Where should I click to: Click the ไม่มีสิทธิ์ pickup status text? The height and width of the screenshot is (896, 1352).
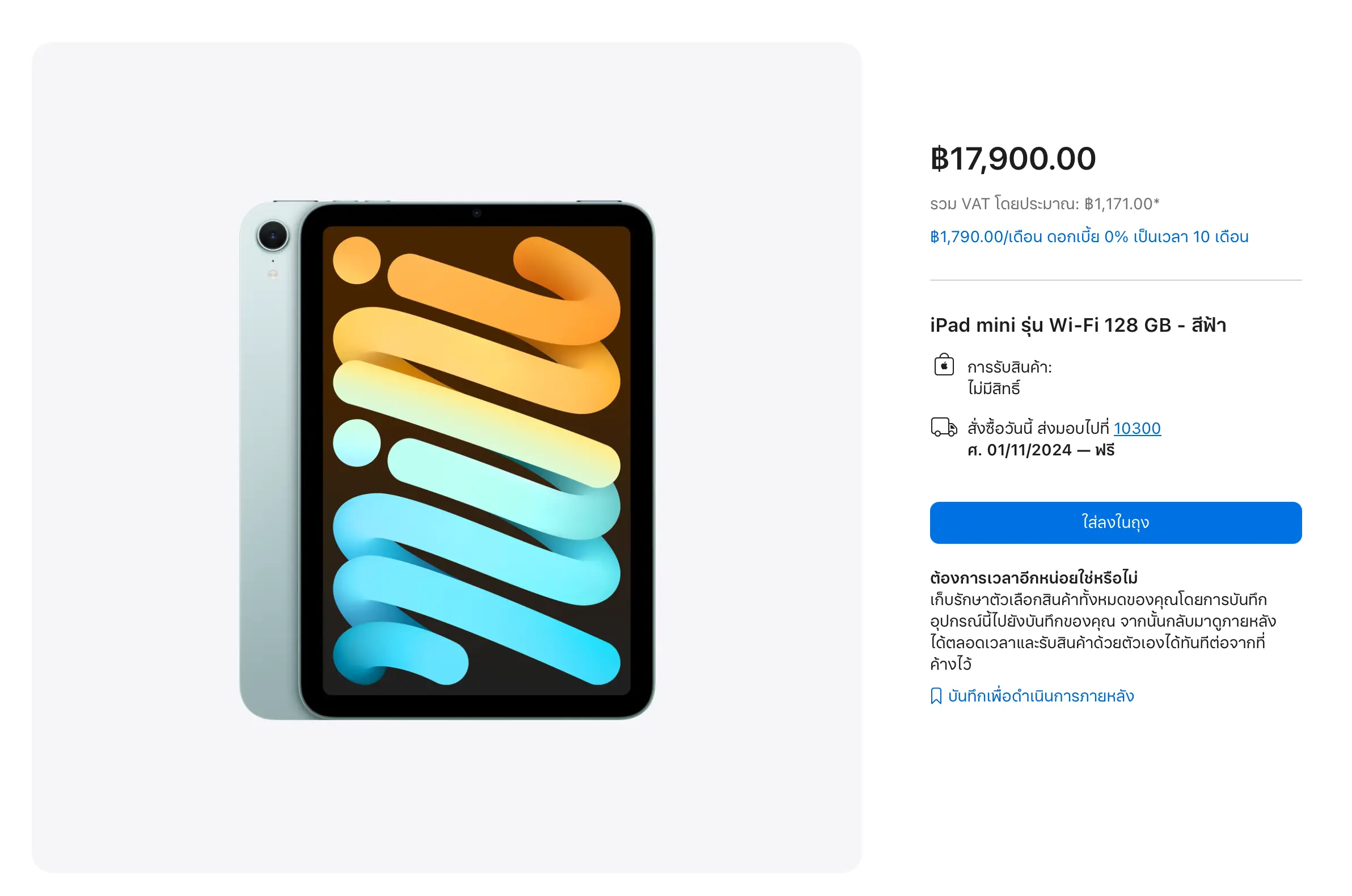point(993,388)
